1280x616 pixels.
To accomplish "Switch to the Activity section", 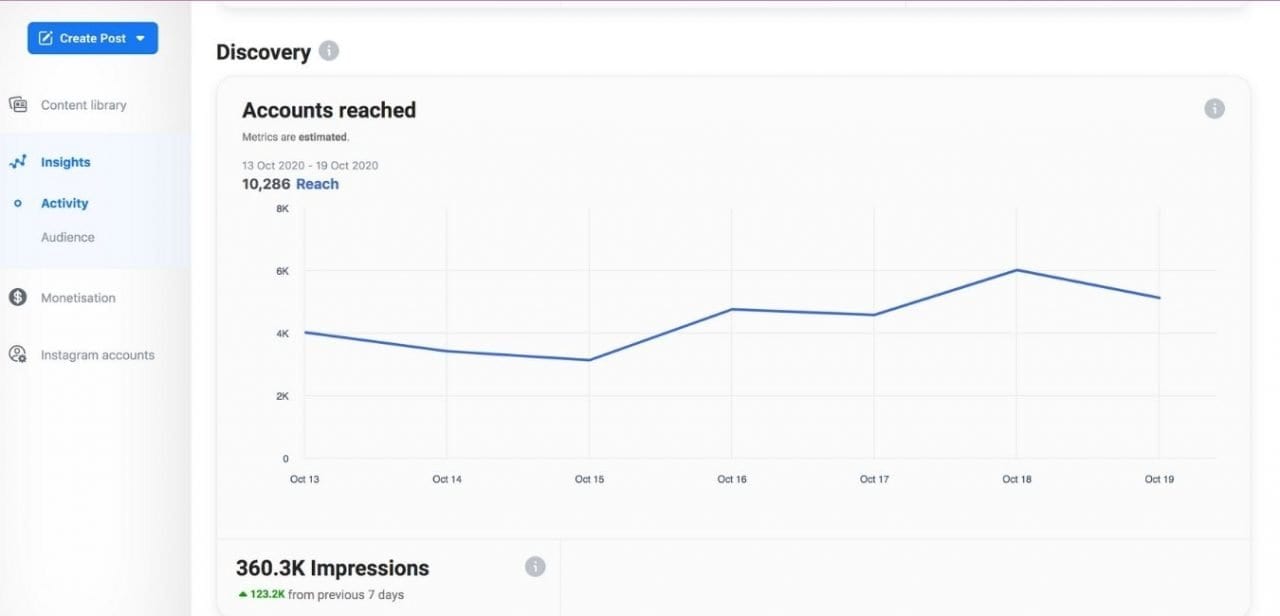I will point(64,203).
